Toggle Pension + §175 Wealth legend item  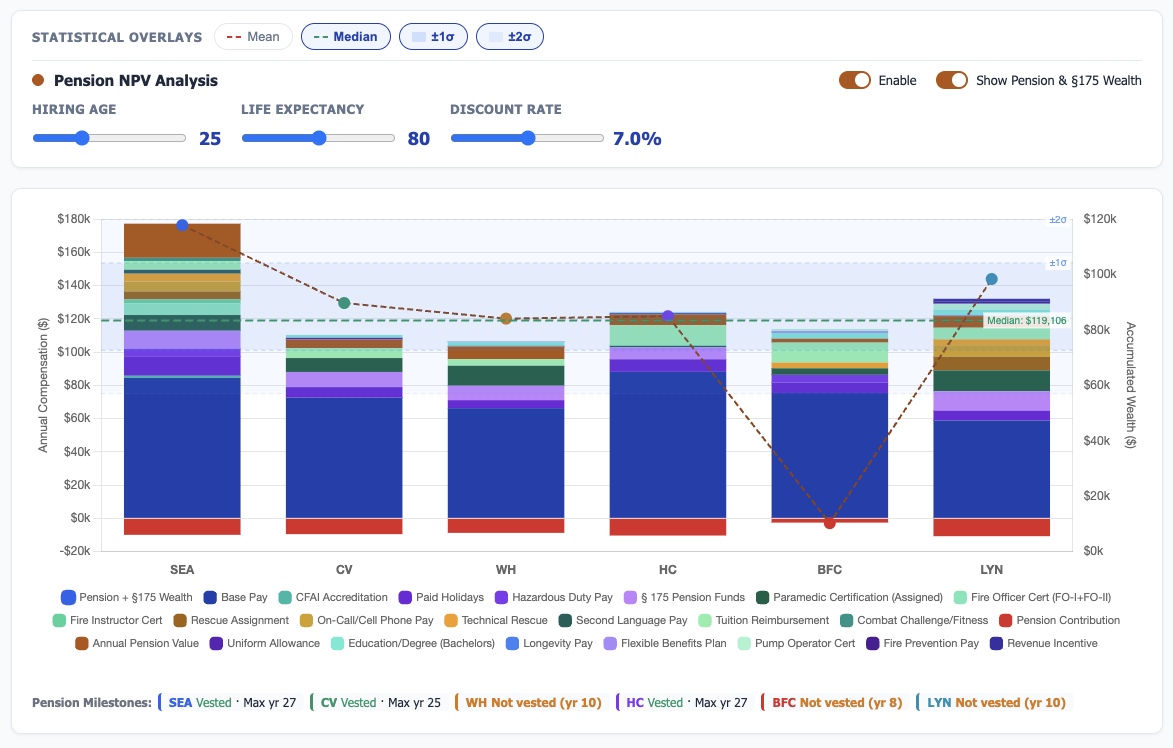click(x=126, y=598)
